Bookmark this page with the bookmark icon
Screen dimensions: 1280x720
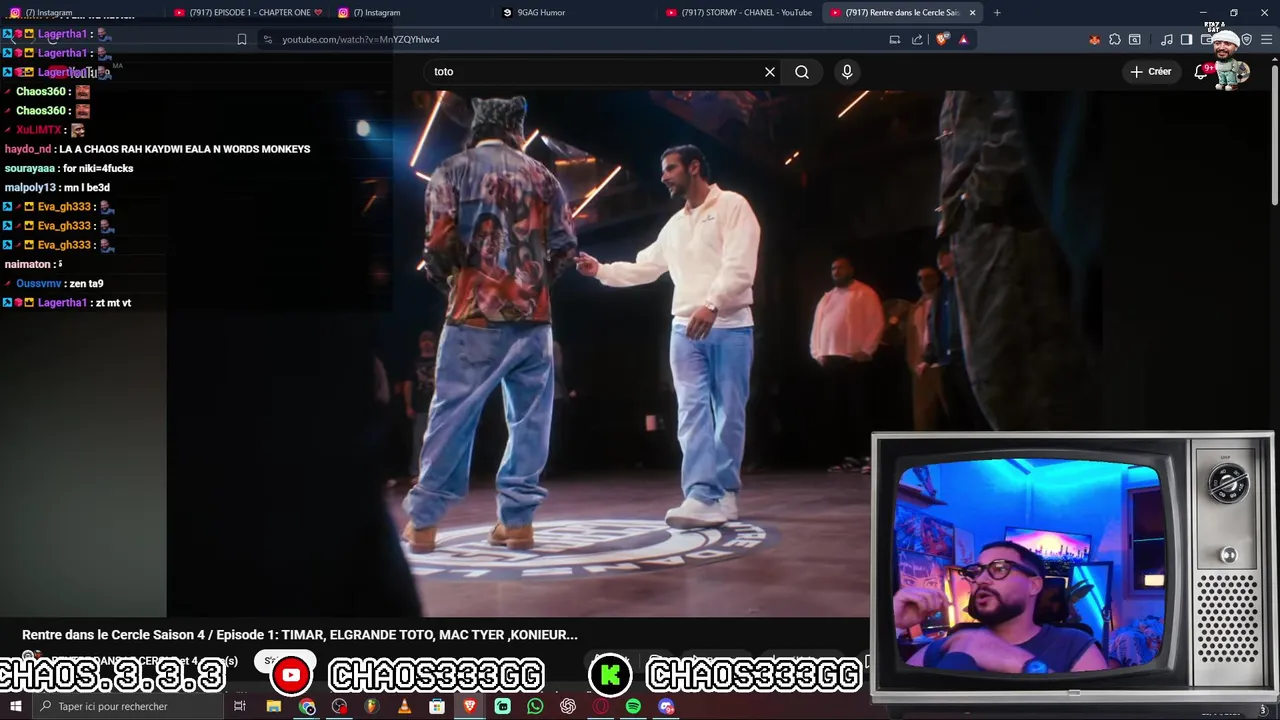pos(242,40)
